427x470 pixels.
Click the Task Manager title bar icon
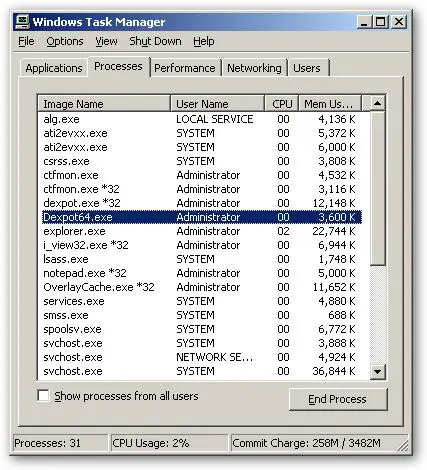22,22
